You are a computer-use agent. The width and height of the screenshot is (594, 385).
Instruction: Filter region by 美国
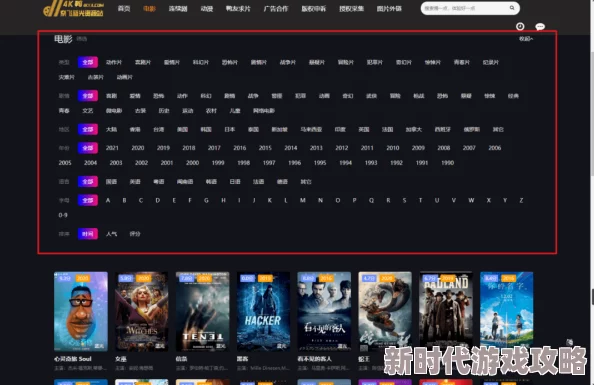(x=183, y=129)
